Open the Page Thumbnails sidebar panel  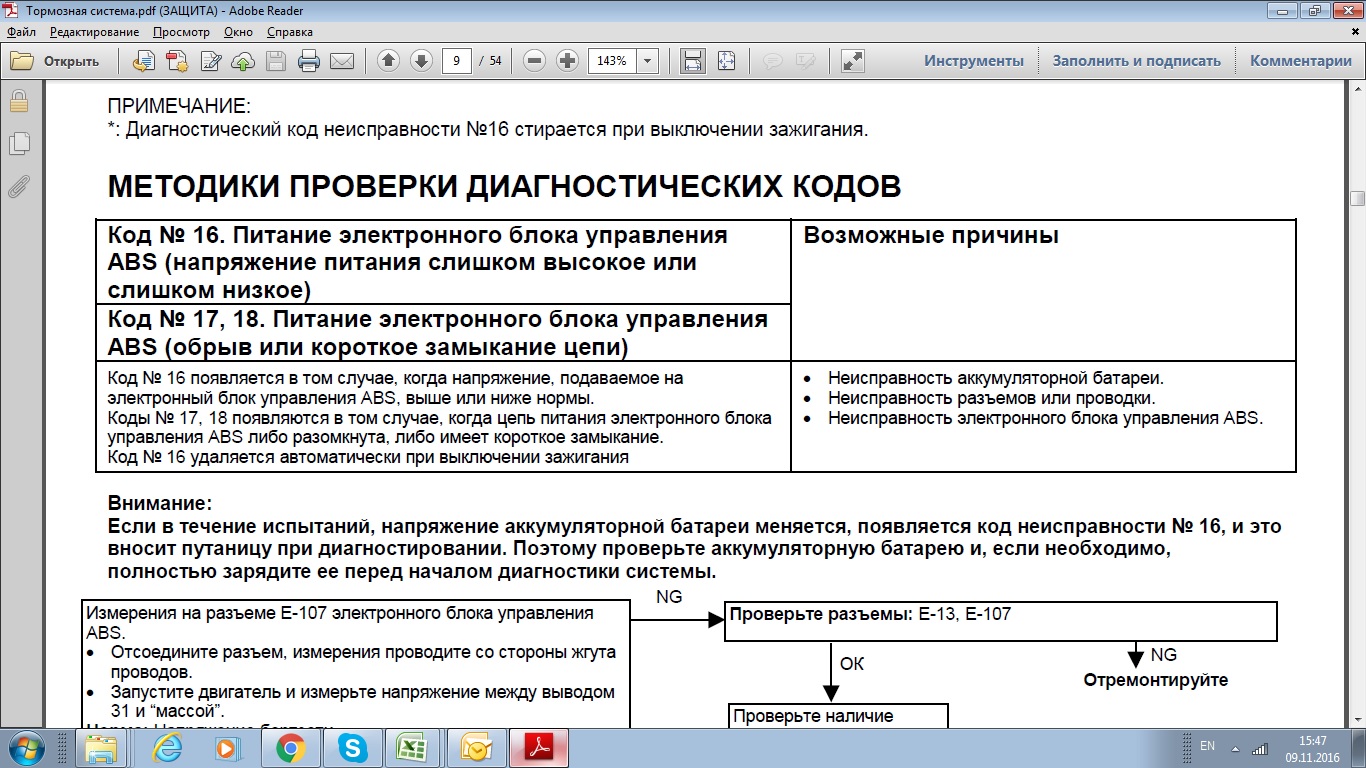(x=18, y=144)
